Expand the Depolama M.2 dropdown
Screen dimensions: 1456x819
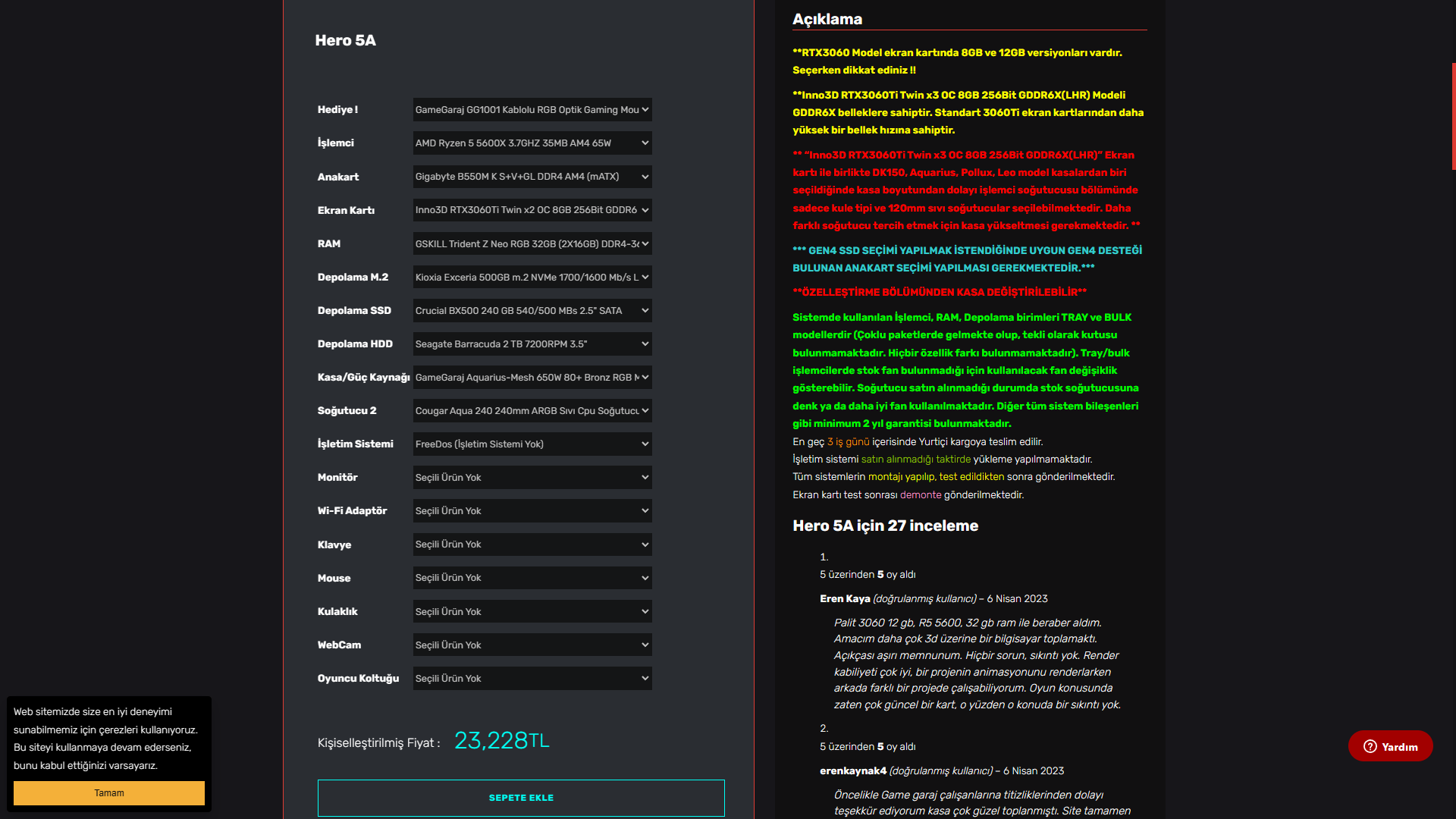coord(532,277)
